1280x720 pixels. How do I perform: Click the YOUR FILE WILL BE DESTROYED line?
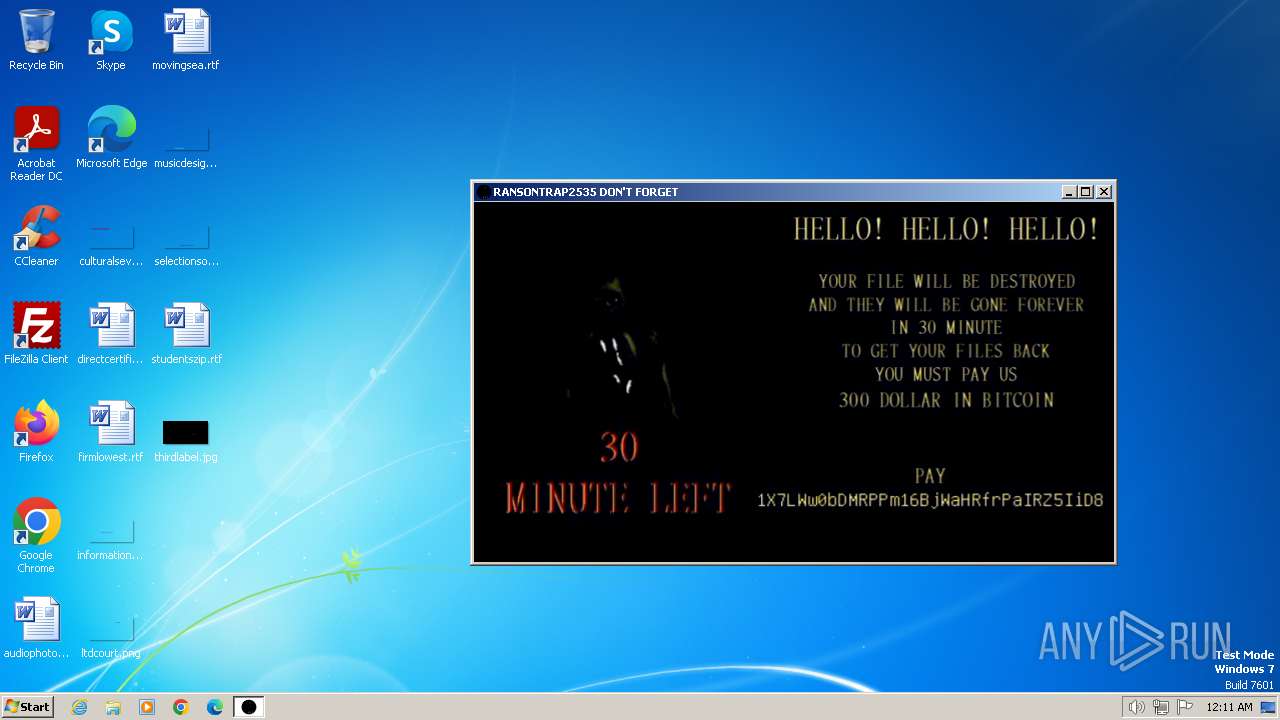pos(947,282)
